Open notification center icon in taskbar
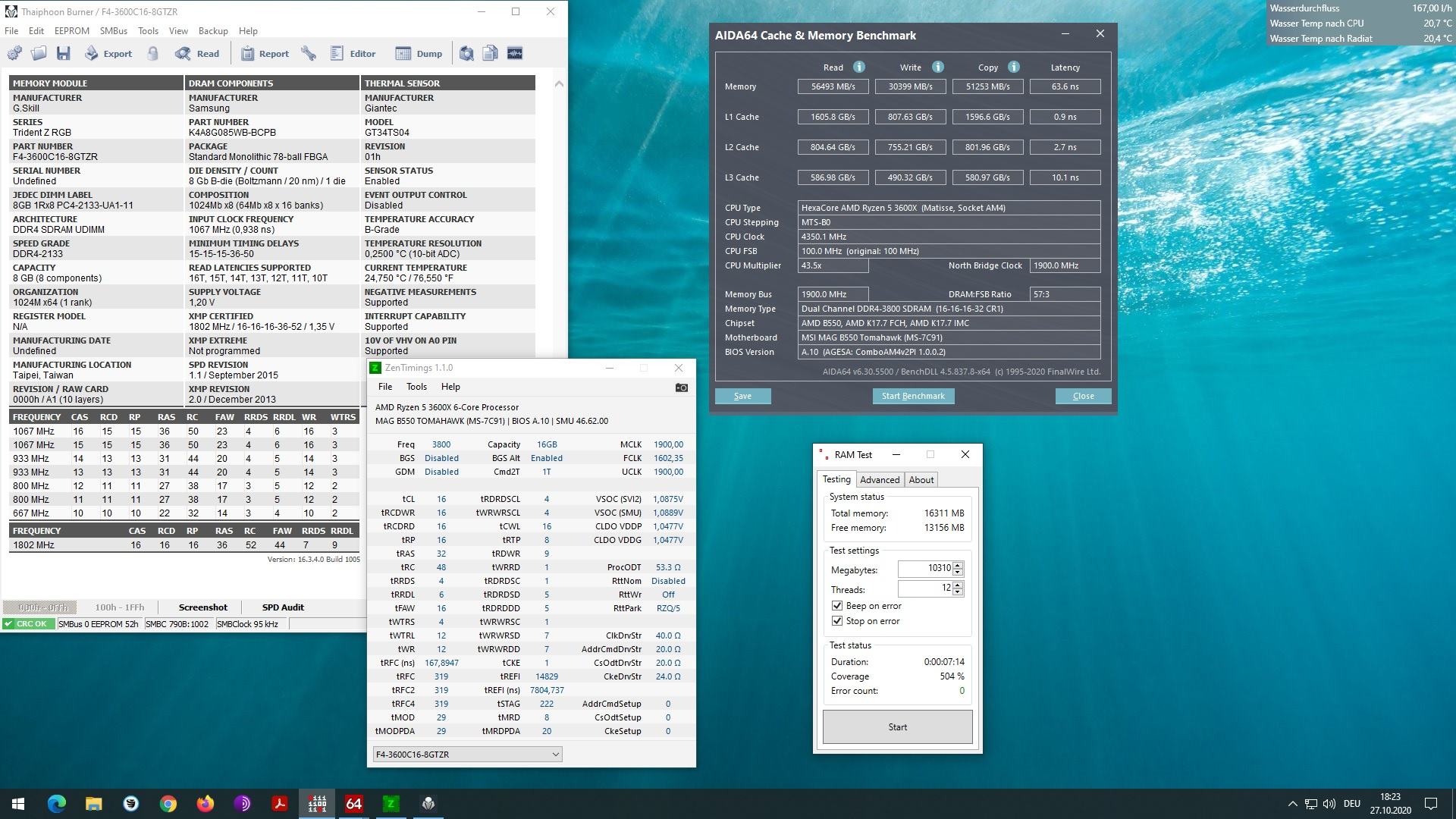The image size is (1456, 819). (x=1431, y=804)
